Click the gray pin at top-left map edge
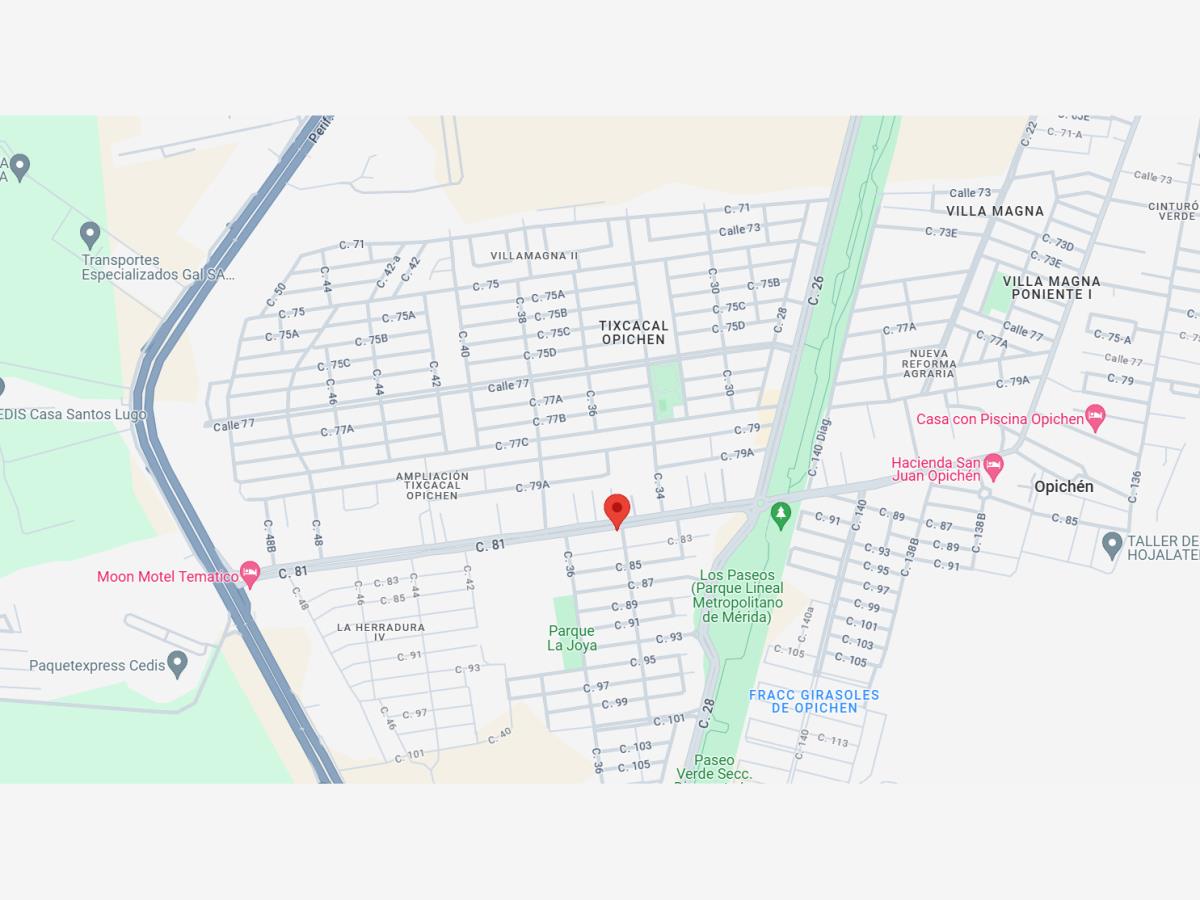This screenshot has height=900, width=1200. tap(19, 166)
